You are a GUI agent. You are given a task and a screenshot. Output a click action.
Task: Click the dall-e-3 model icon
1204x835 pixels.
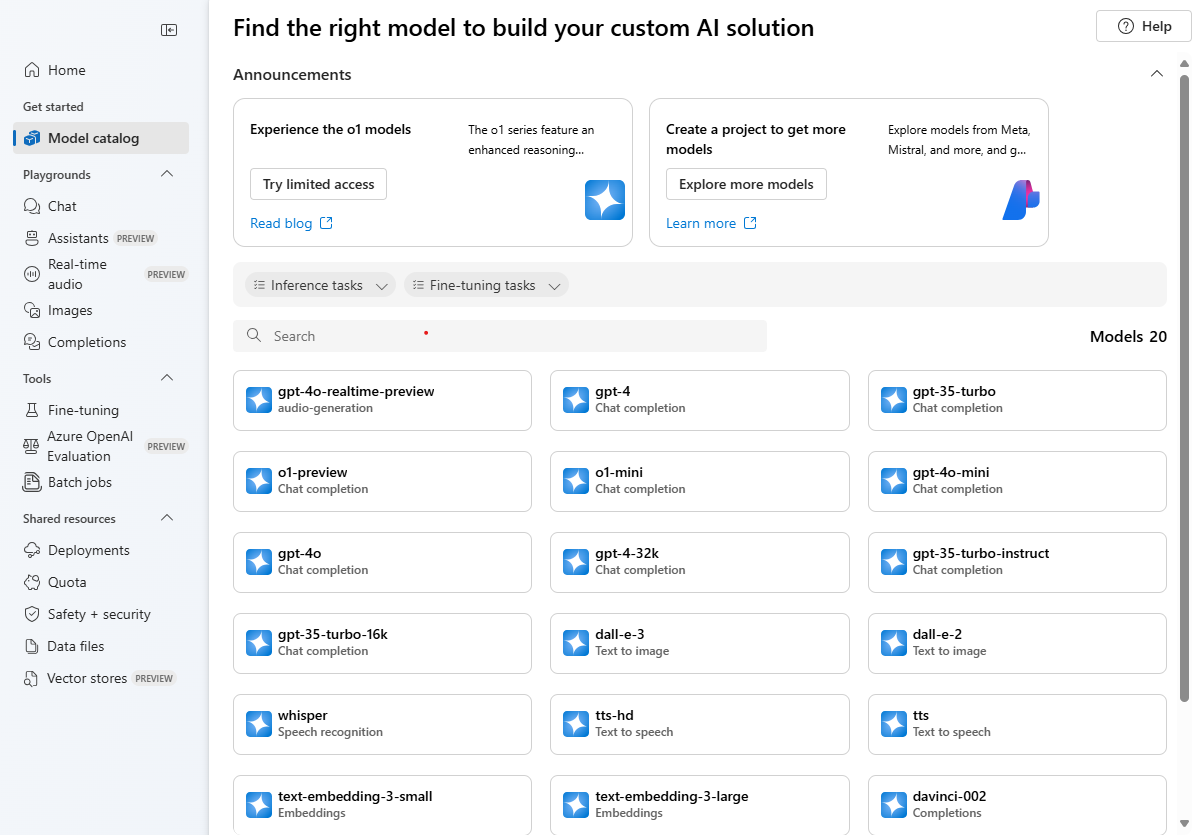(576, 643)
